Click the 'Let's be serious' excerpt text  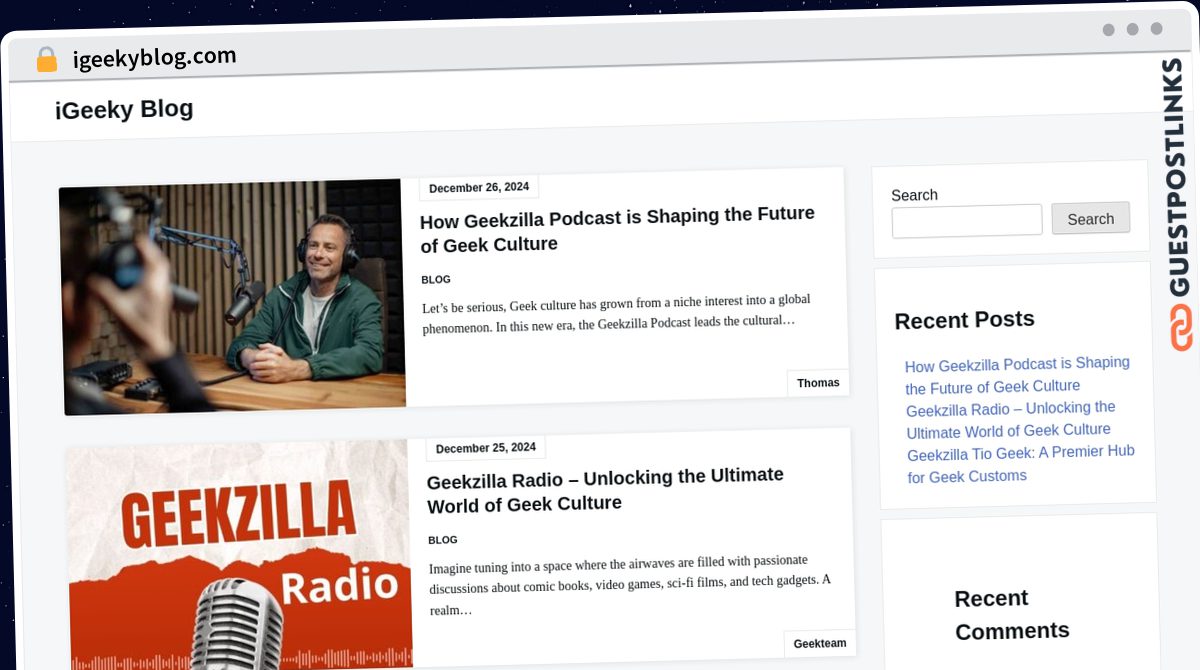click(x=616, y=312)
